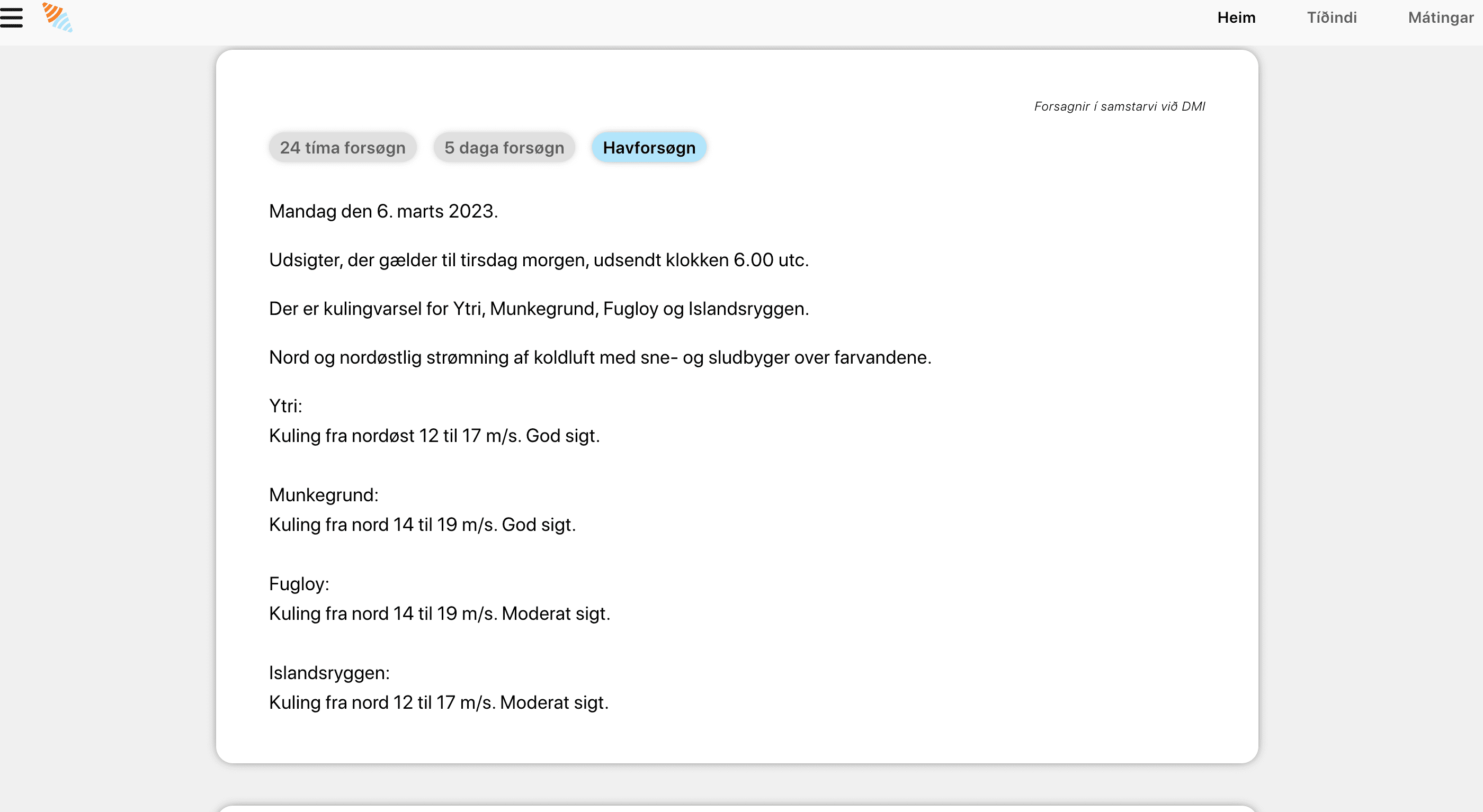Click the text 'Forsagnir í samstarvi við DMI'
Image resolution: width=1483 pixels, height=812 pixels.
[1119, 106]
